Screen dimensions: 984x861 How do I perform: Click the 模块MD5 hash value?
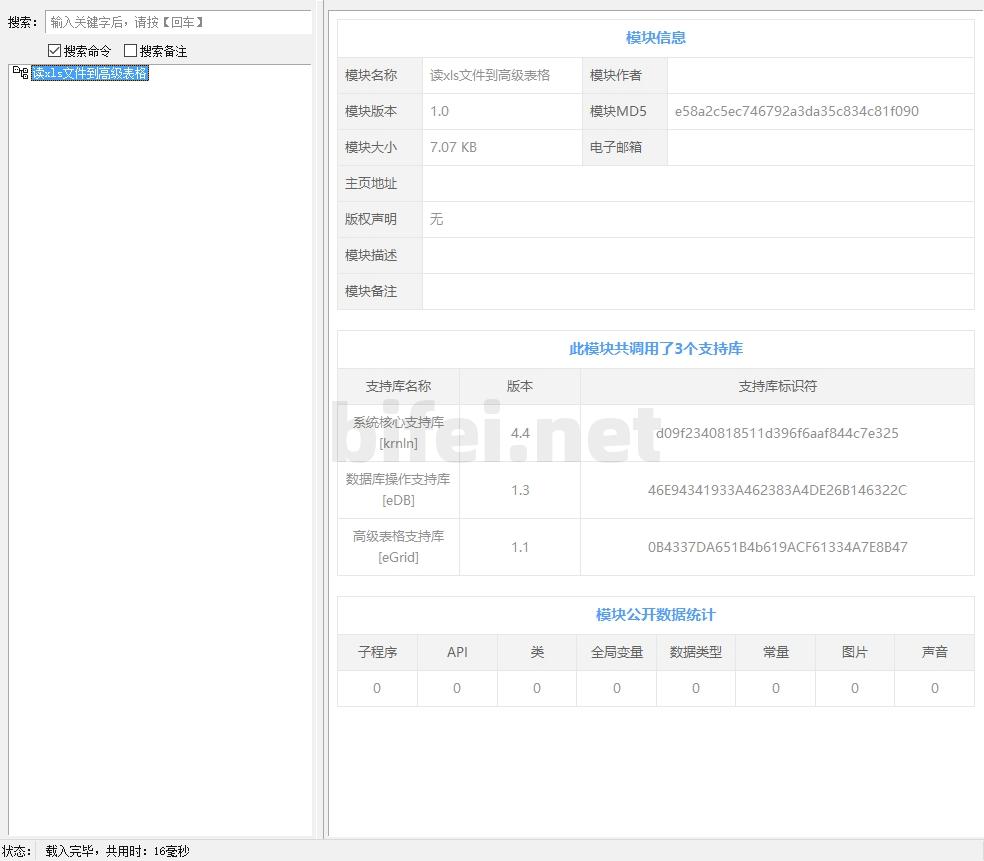pos(796,111)
